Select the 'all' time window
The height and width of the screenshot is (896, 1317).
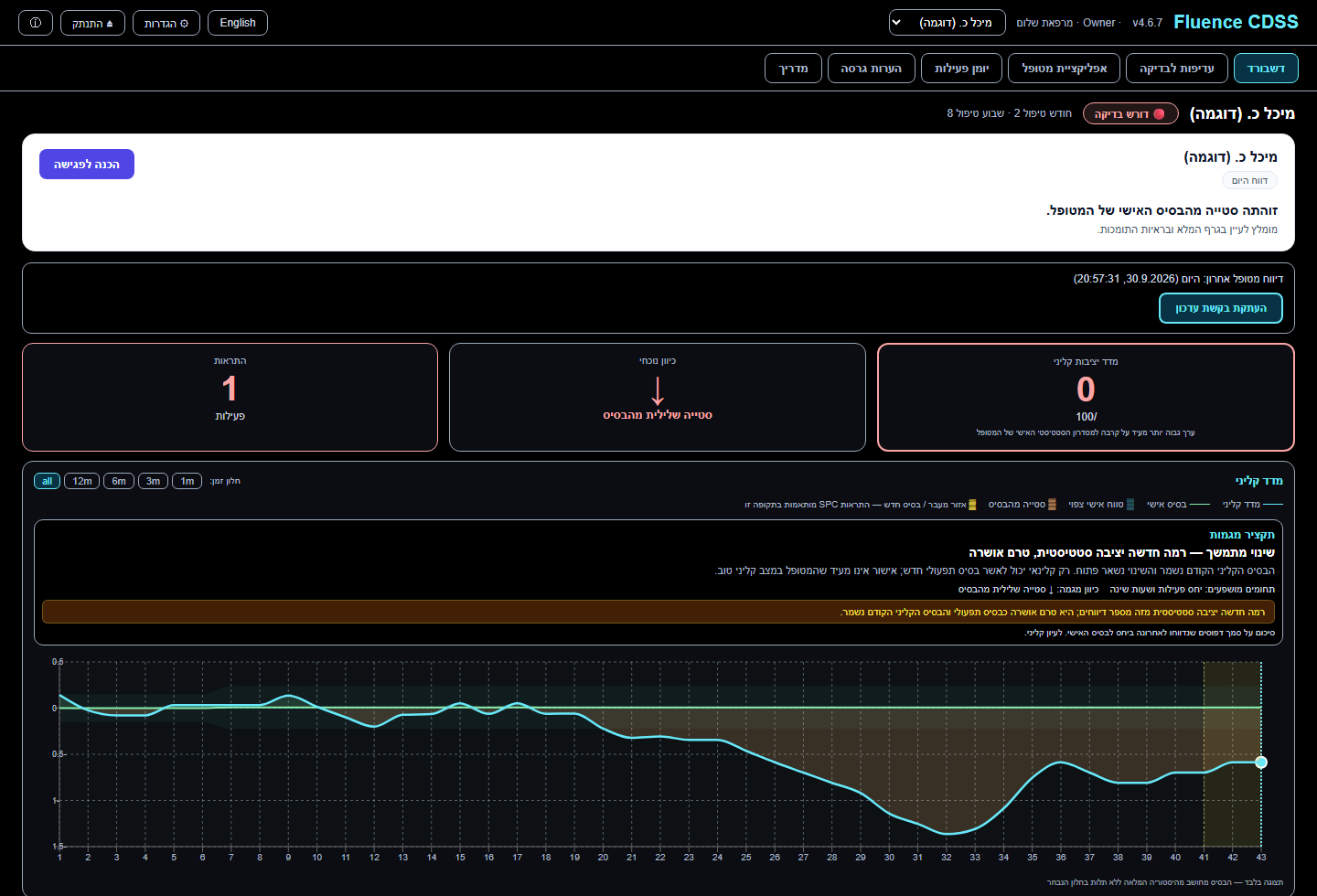(x=48, y=481)
